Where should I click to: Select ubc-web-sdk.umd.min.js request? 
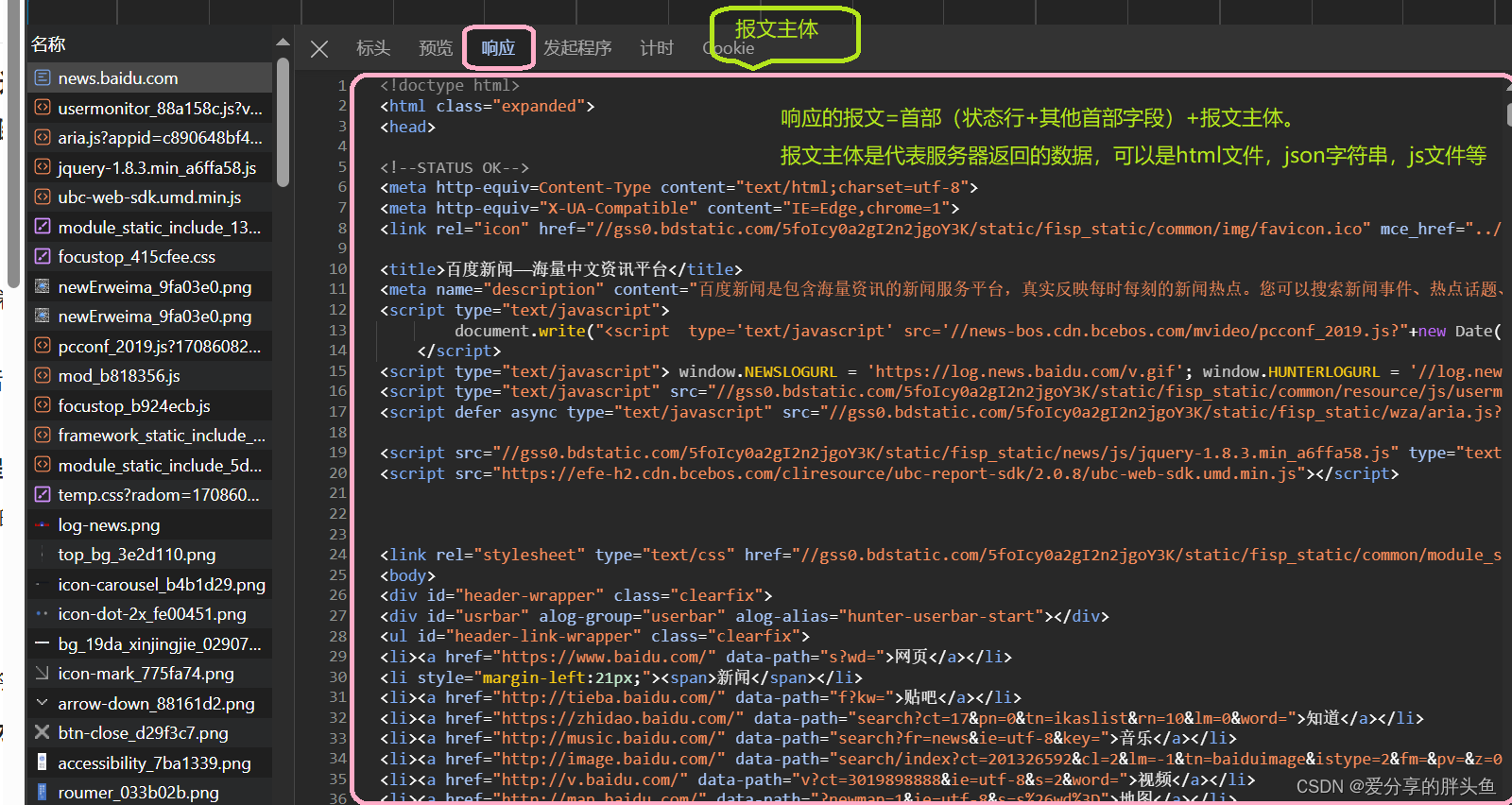click(150, 197)
